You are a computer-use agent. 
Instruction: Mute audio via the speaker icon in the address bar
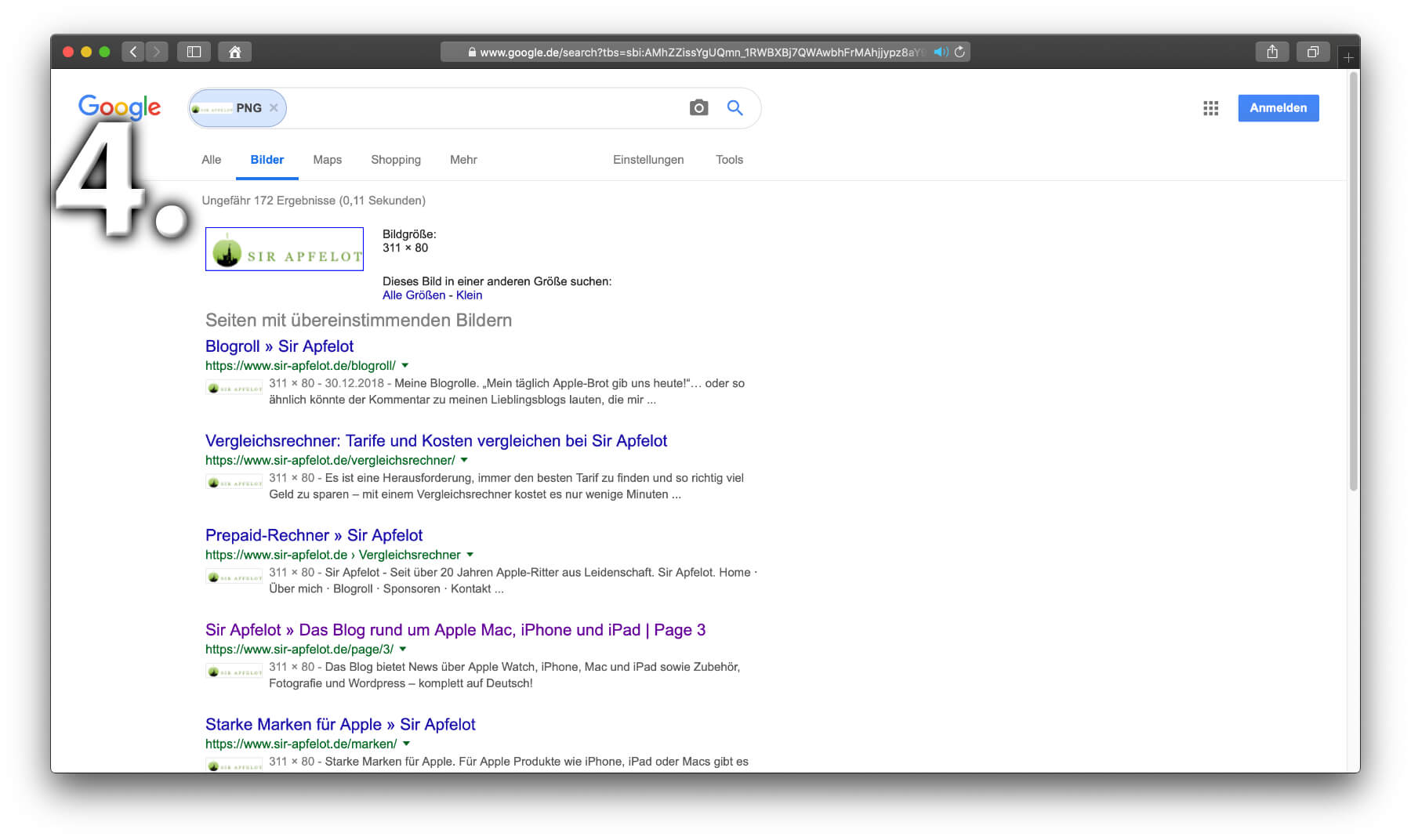tap(941, 52)
